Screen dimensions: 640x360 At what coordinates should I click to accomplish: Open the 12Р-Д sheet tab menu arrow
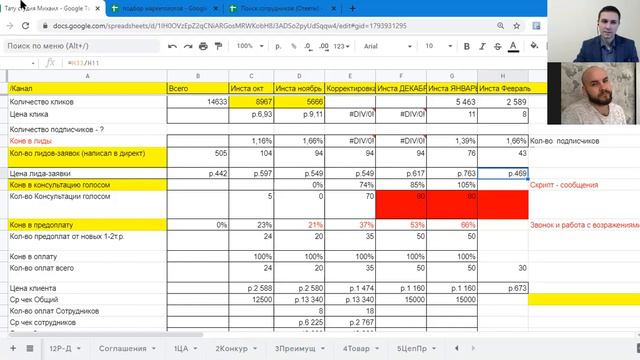point(79,348)
